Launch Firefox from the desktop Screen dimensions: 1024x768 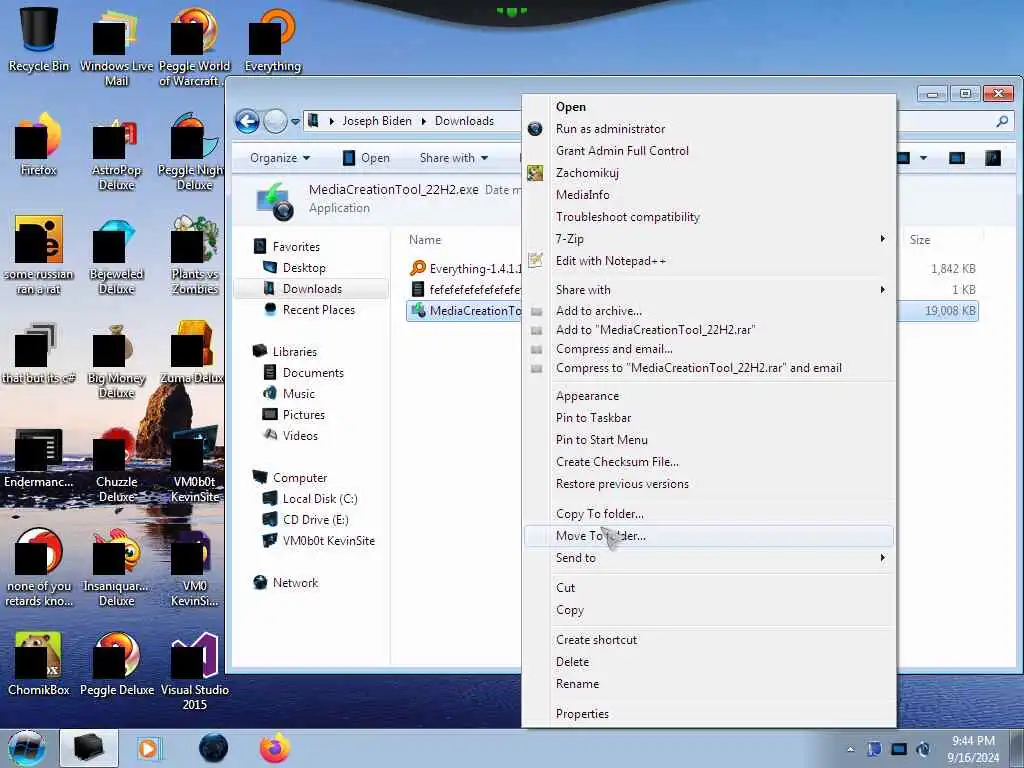coord(39,144)
